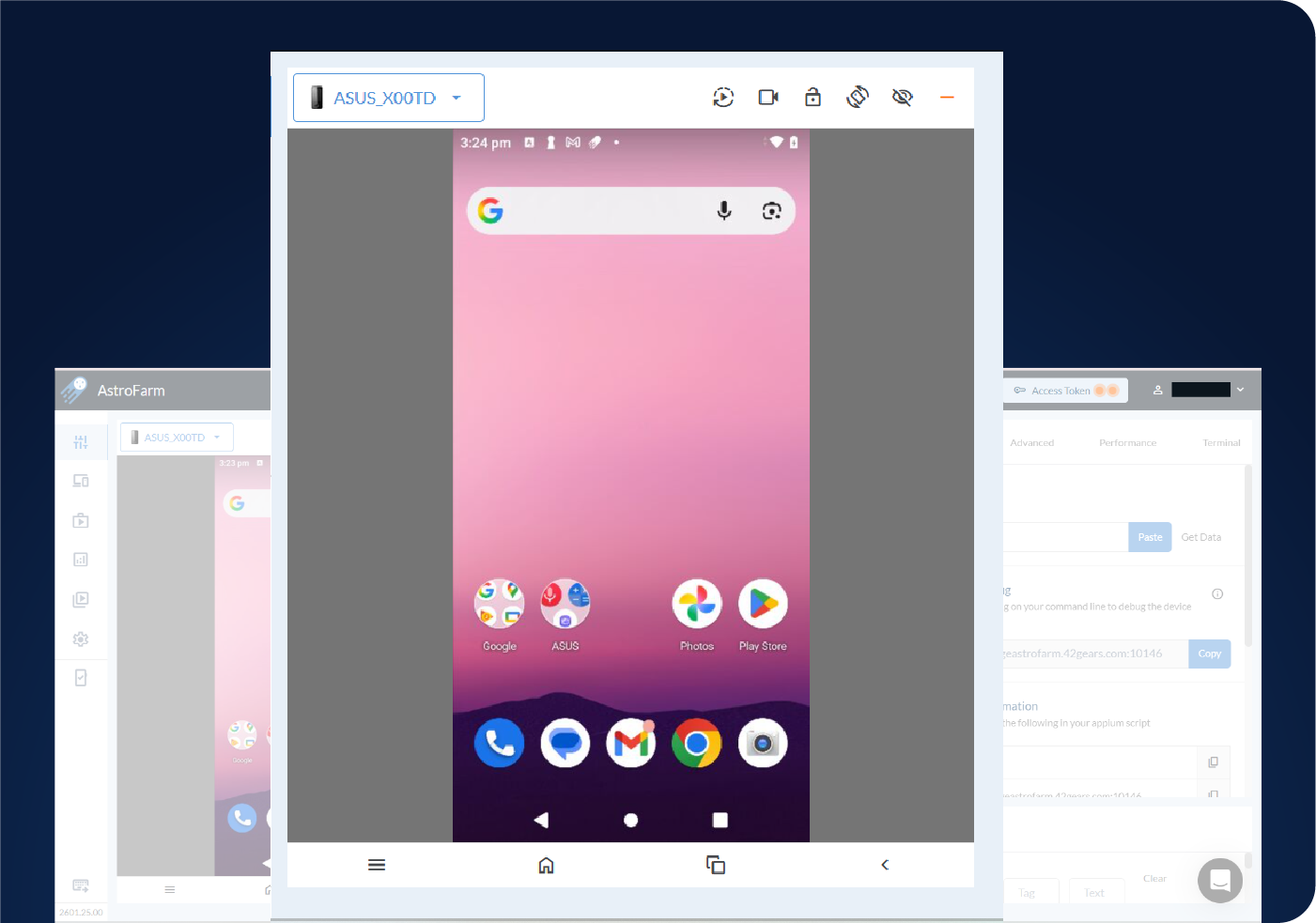Image resolution: width=1316 pixels, height=923 pixels.
Task: Toggle the hide-screen eye icon
Action: pyautogui.click(x=902, y=98)
